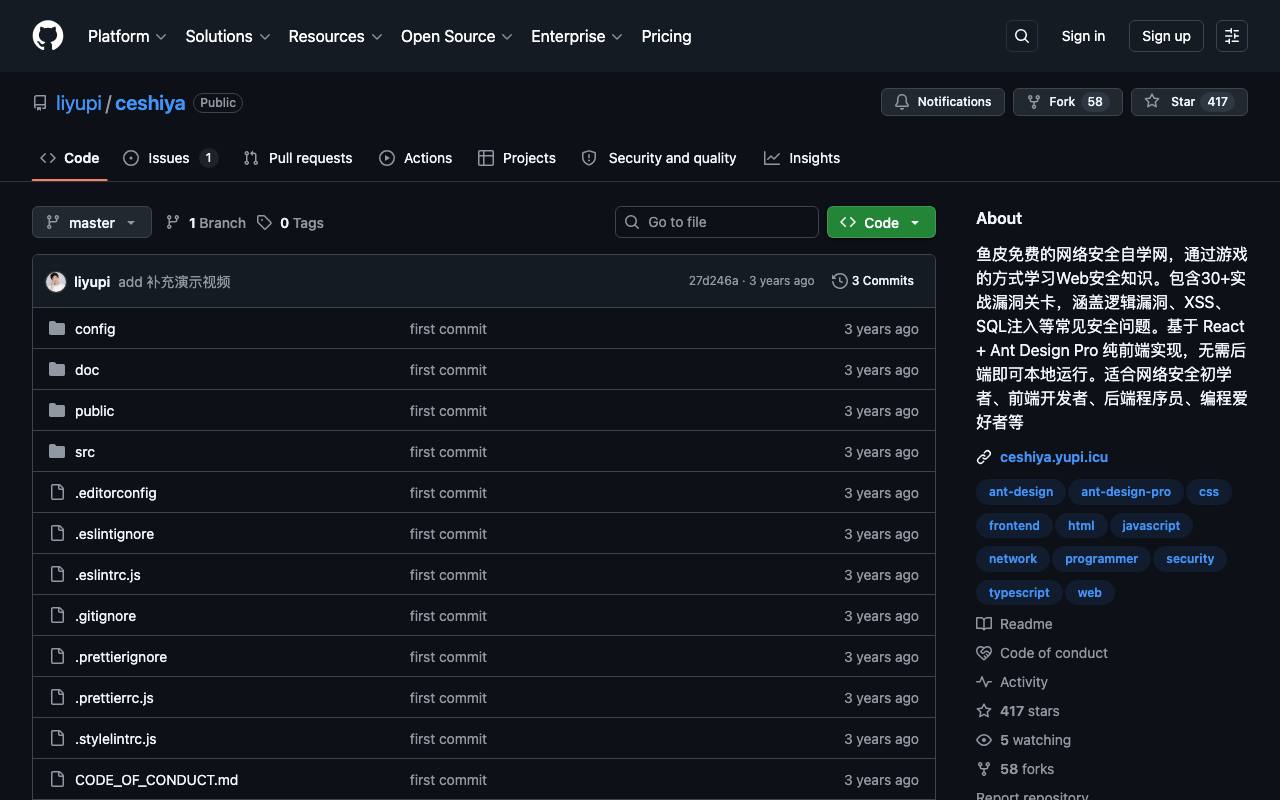Screen dimensions: 1280x800
Task: Open the appearance settings icon in header
Action: click(x=1232, y=36)
